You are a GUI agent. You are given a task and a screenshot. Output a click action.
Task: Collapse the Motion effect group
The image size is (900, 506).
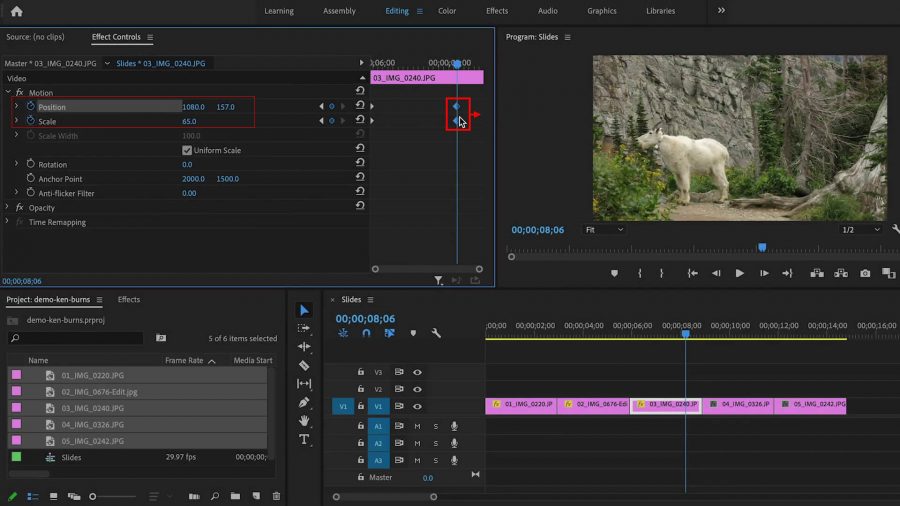click(x=8, y=92)
